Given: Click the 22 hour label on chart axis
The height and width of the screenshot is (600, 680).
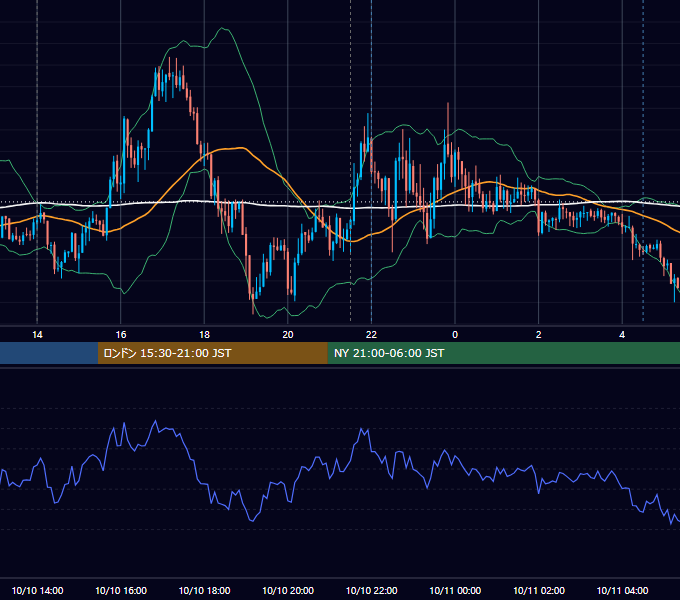Looking at the screenshot, I should (371, 335).
